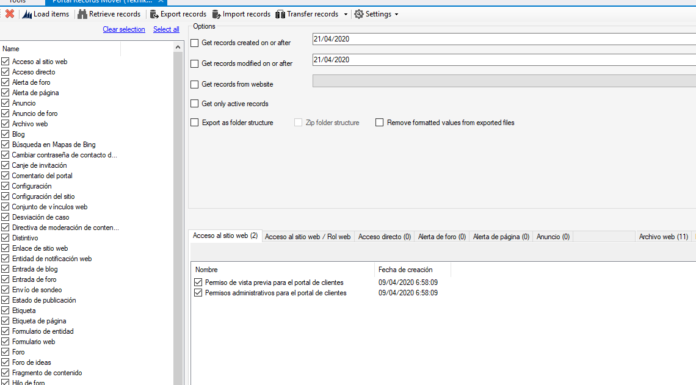
Task: Uncheck Alerta de foro entity
Action: pos(5,82)
